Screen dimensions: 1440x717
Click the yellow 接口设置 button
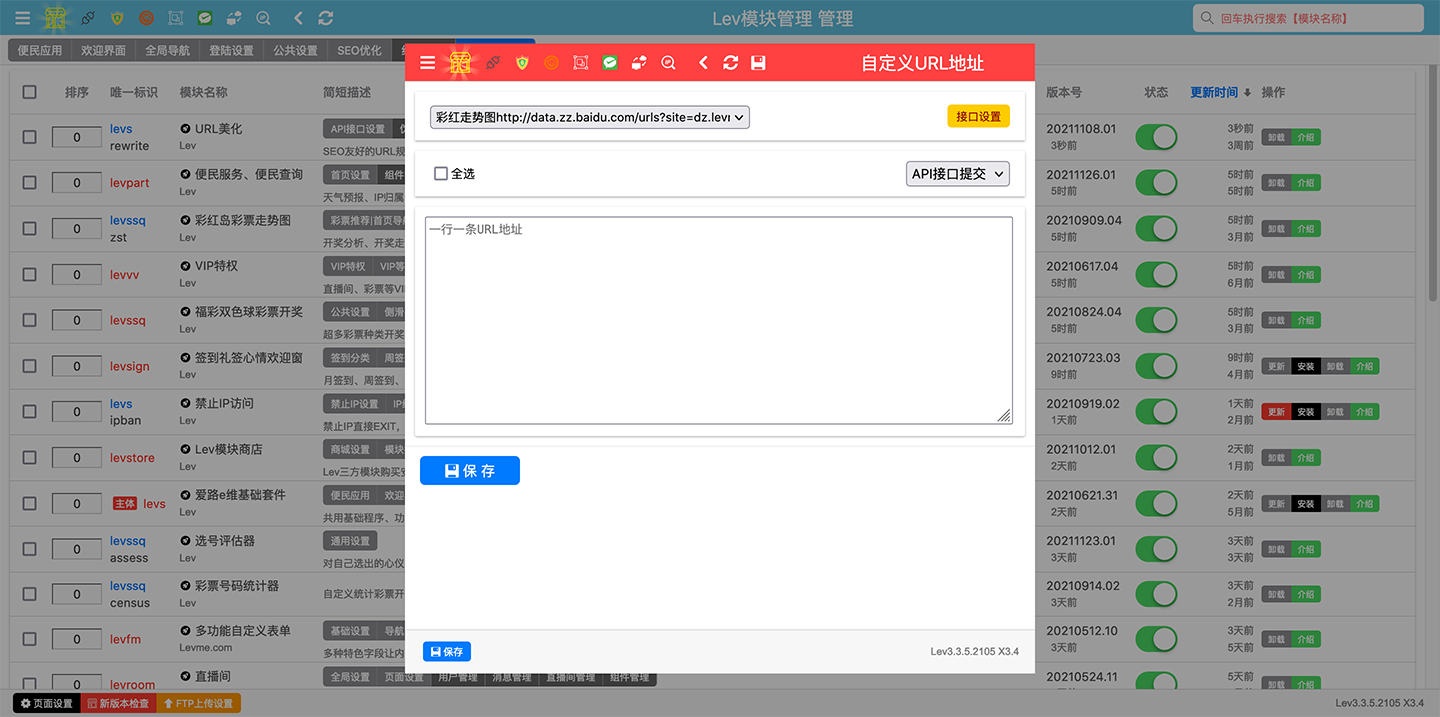(x=978, y=117)
